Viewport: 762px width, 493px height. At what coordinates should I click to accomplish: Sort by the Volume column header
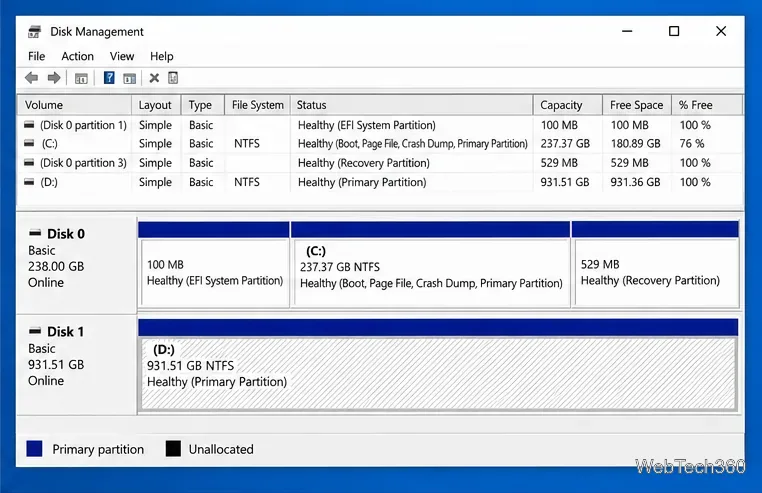[x=74, y=105]
